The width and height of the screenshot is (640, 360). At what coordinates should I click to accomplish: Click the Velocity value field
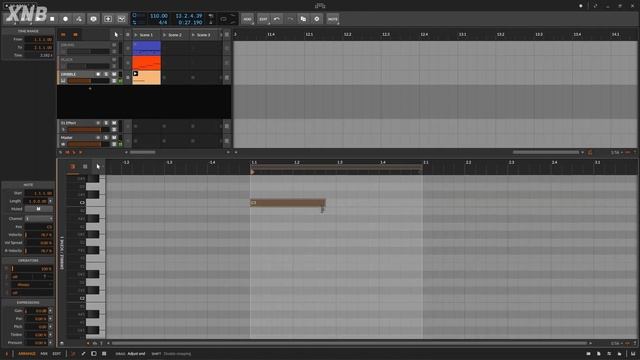(38, 235)
